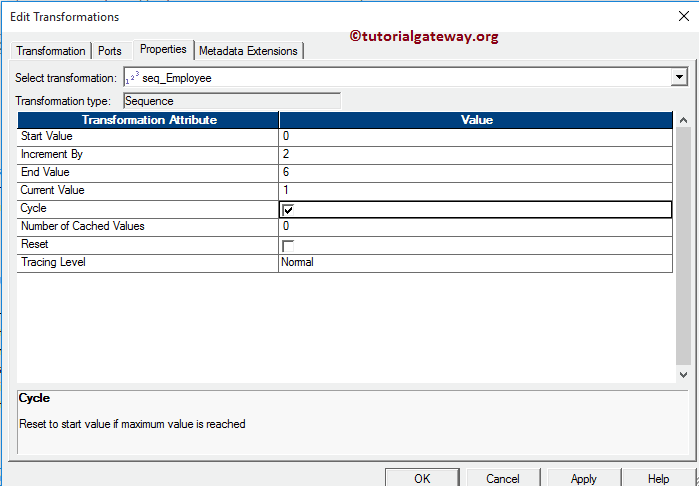Click the Start Value cell showing 0
699x486 pixels.
pos(475,136)
